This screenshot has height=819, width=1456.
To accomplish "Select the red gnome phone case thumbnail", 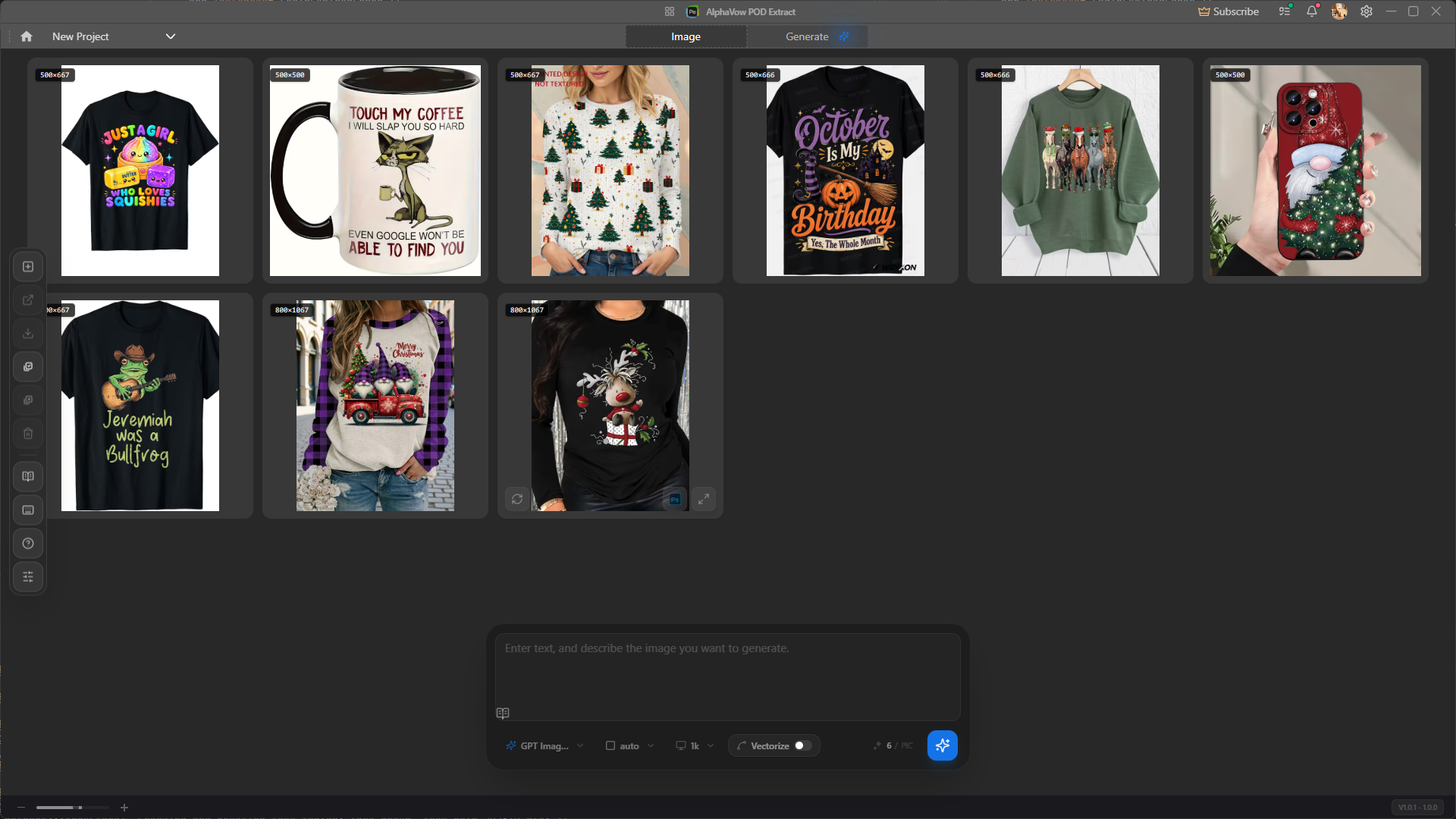I will click(x=1316, y=171).
